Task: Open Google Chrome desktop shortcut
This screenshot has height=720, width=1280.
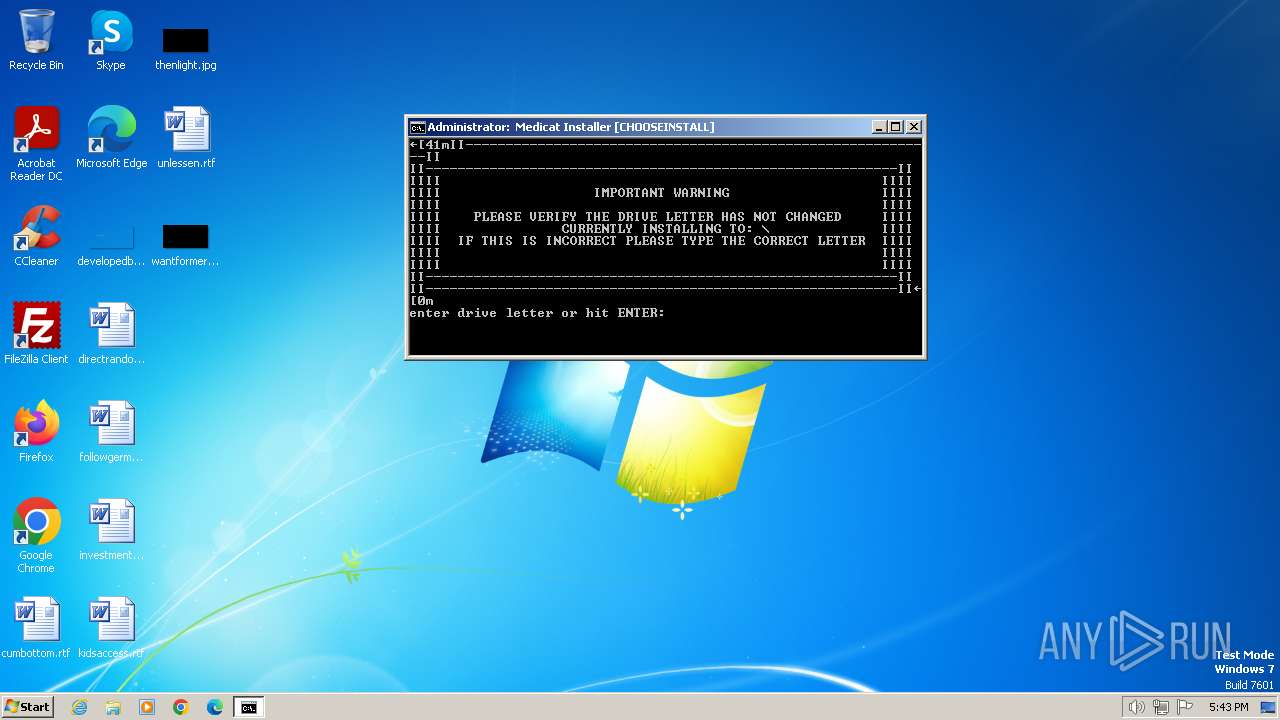Action: [x=36, y=536]
